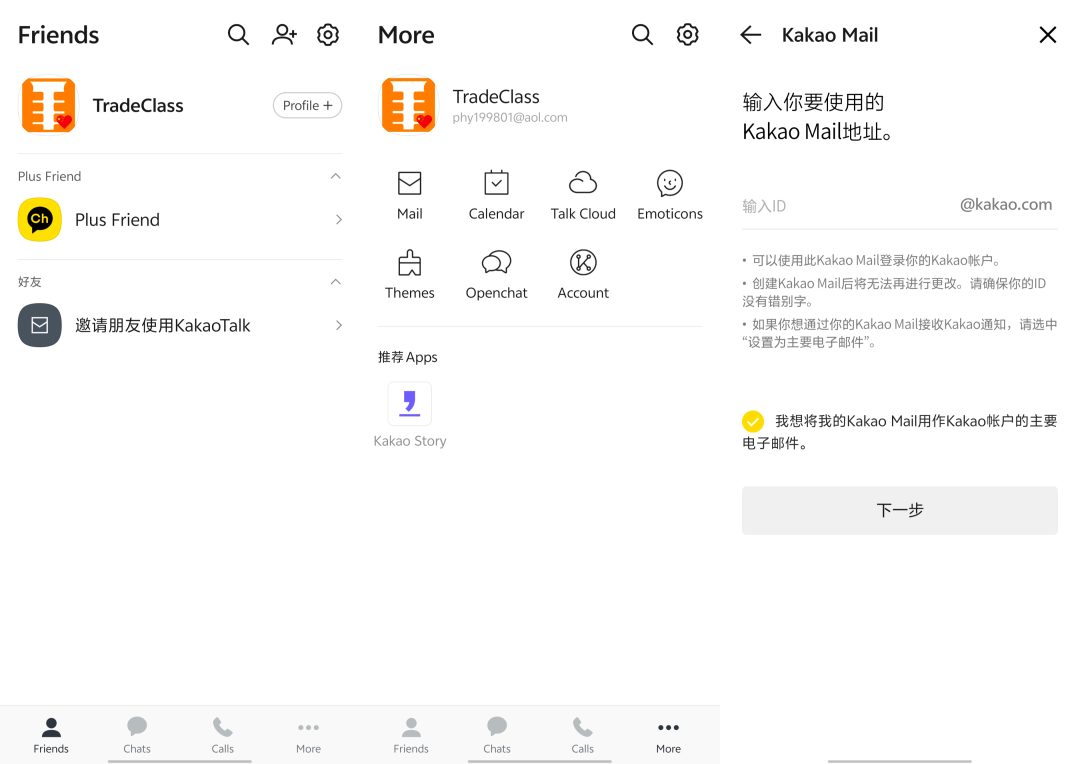1080x764 pixels.
Task: Focus the 输入ID input field
Action: [900, 205]
